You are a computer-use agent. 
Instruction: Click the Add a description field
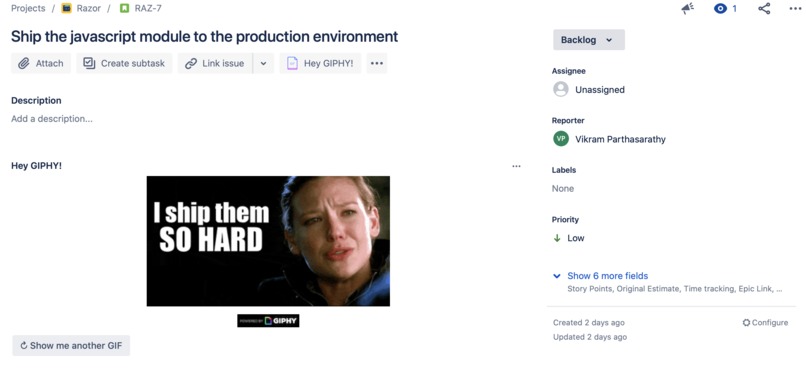click(x=52, y=119)
